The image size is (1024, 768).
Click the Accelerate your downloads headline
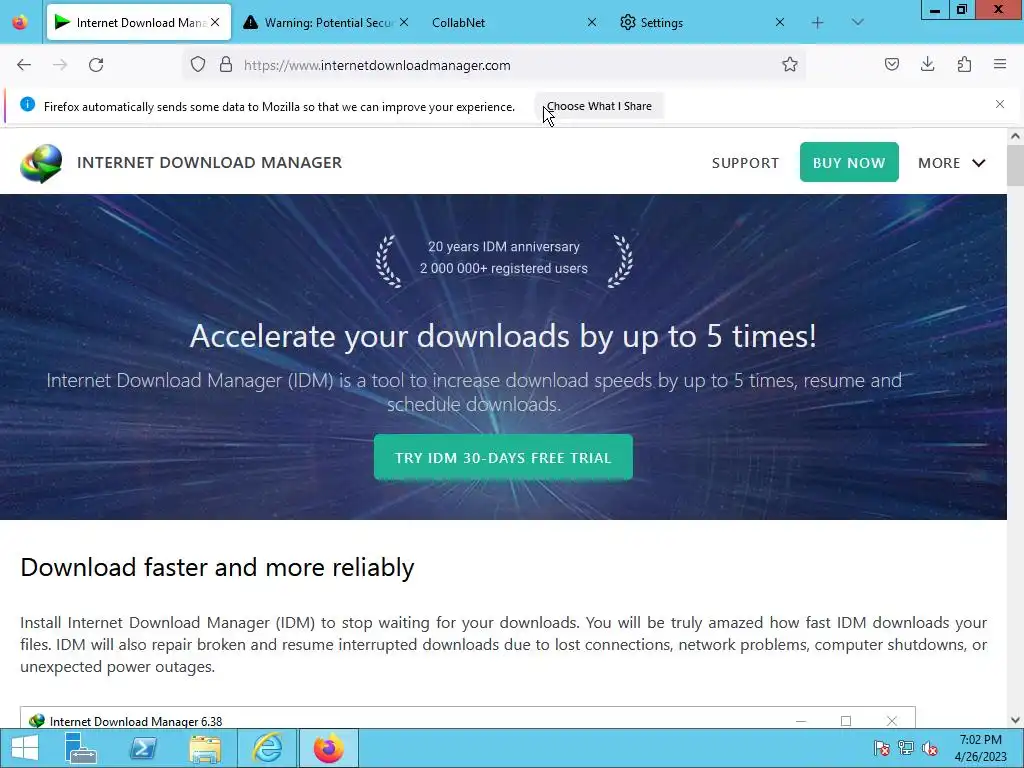pyautogui.click(x=503, y=336)
